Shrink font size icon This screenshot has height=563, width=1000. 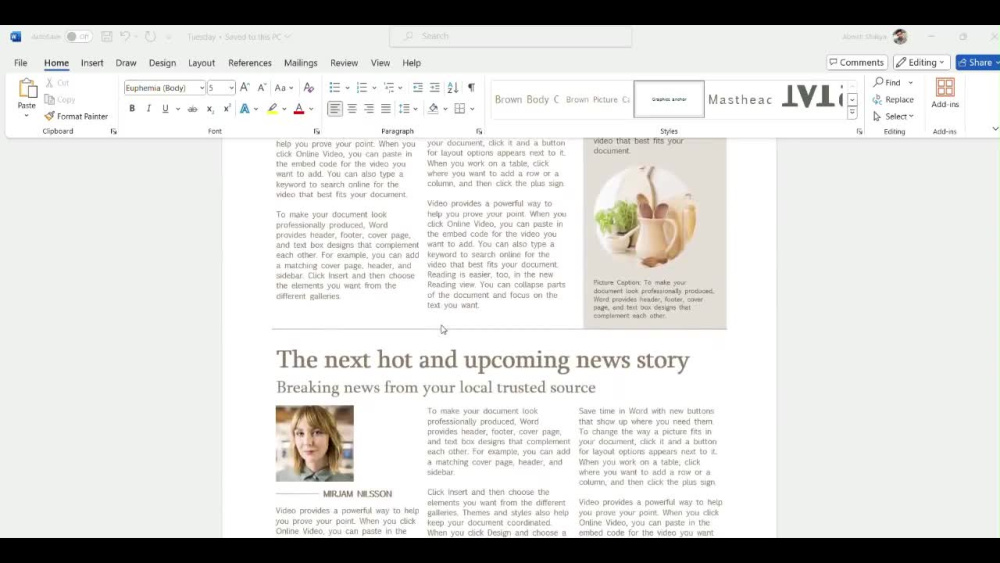click(x=261, y=87)
